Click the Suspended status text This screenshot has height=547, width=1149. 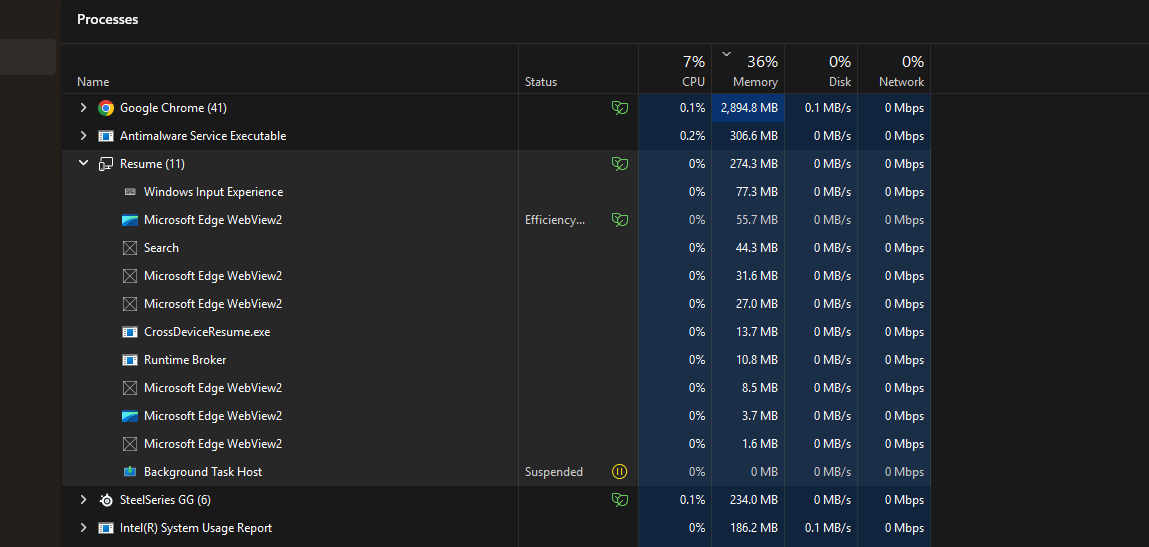tap(554, 471)
